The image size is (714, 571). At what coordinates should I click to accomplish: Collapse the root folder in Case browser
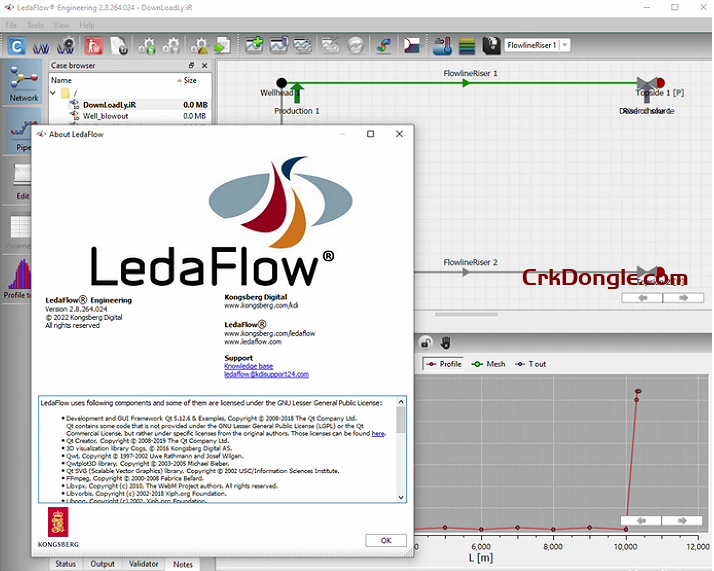(53, 93)
